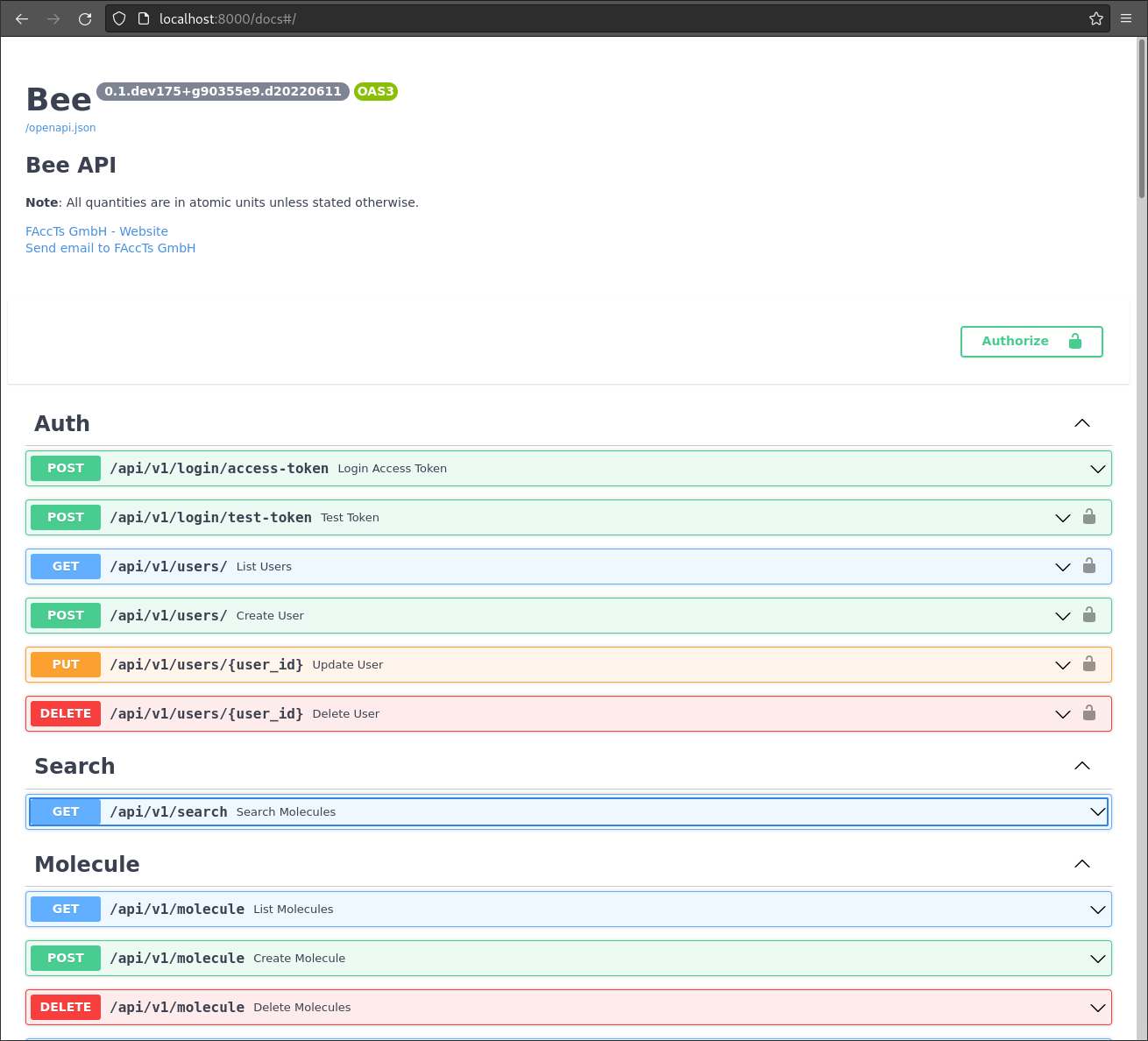Open the browser hamburger menu
The image size is (1148, 1041).
click(x=1126, y=18)
